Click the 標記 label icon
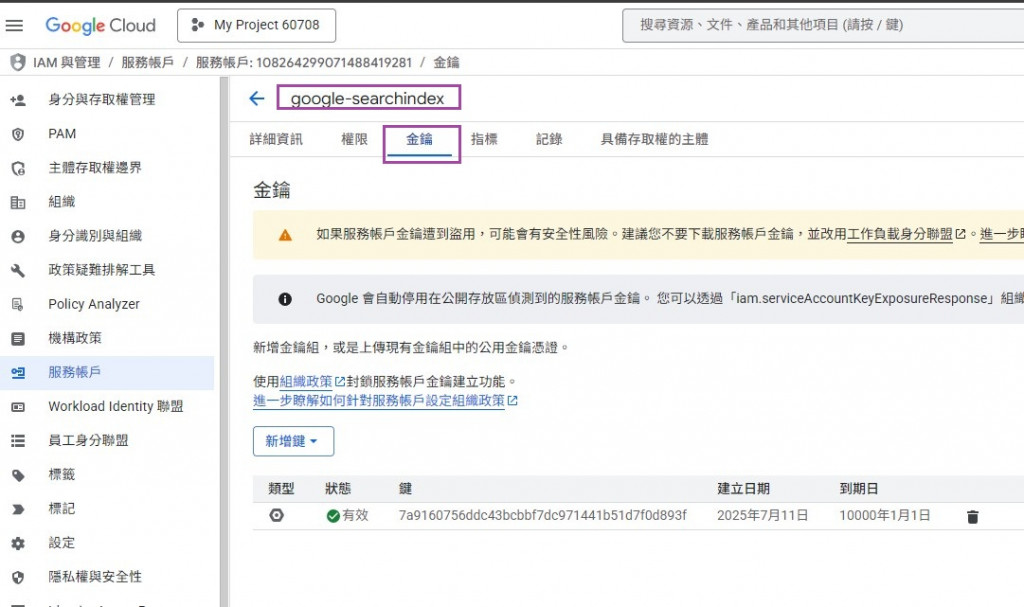 [18, 510]
